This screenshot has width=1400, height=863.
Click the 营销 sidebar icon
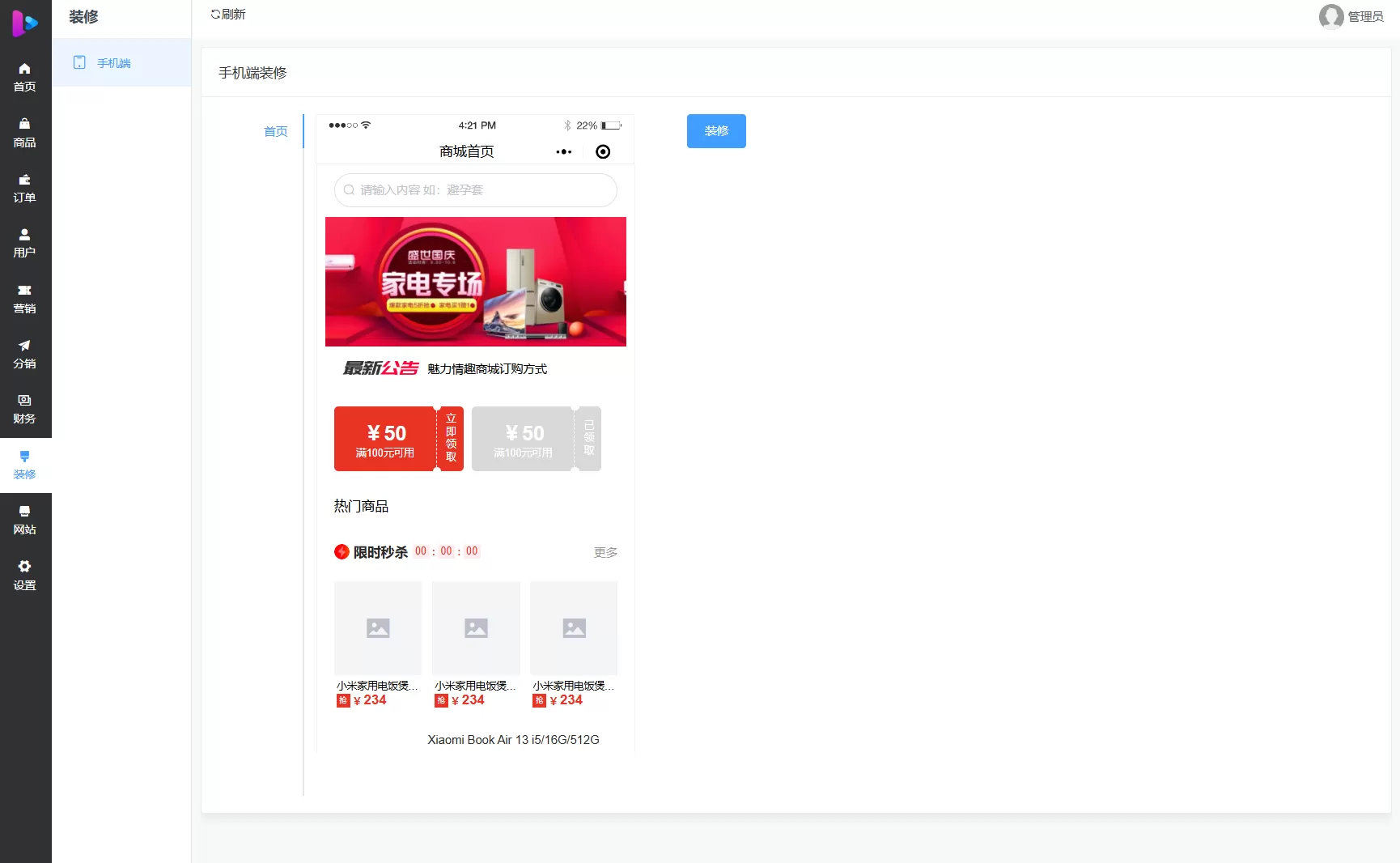coord(25,297)
